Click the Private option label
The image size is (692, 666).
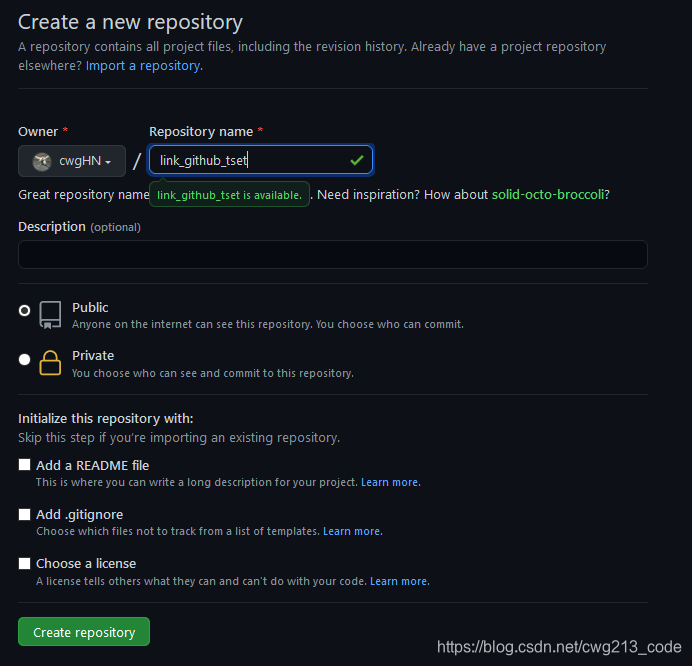click(93, 356)
